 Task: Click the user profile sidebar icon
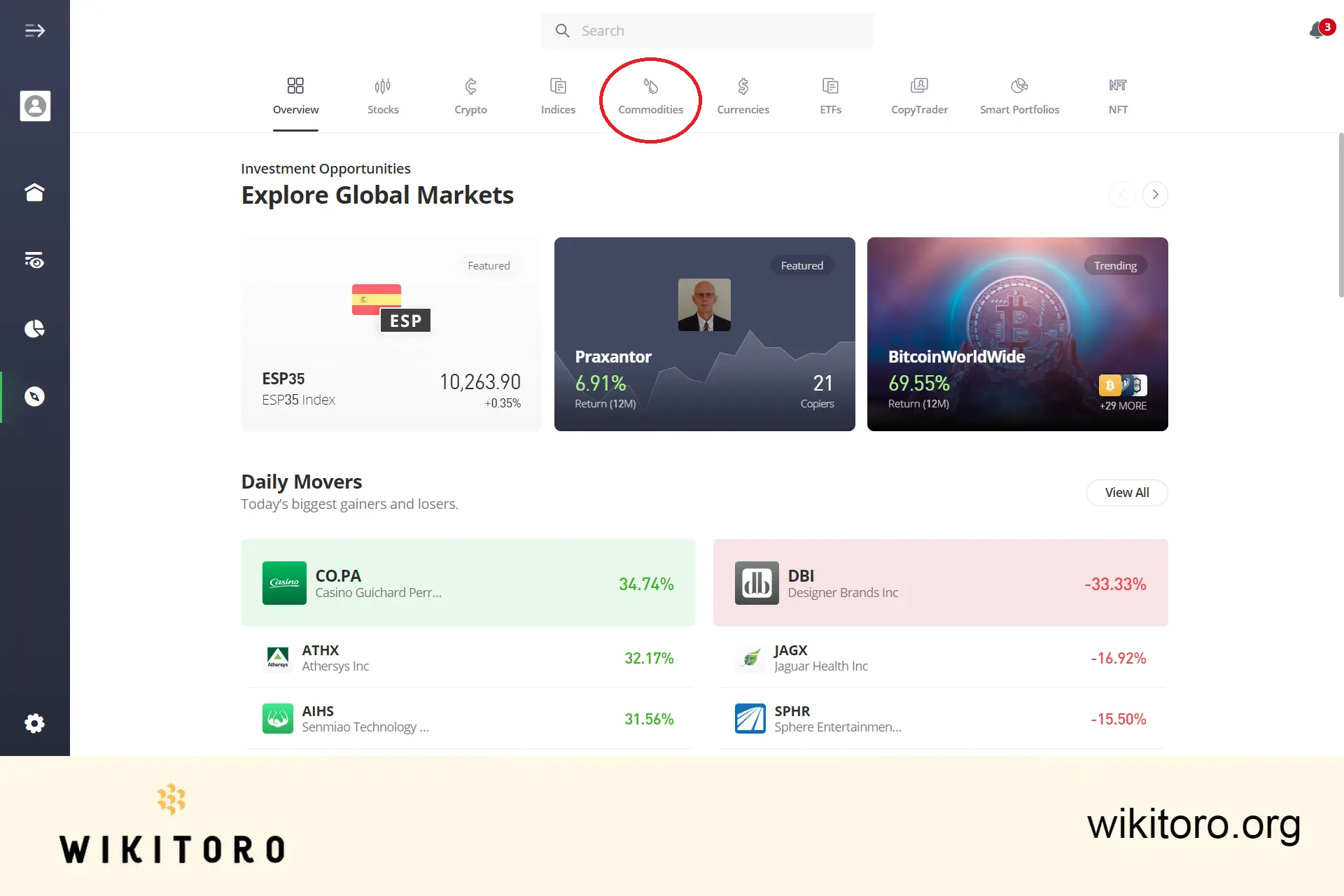(x=34, y=106)
